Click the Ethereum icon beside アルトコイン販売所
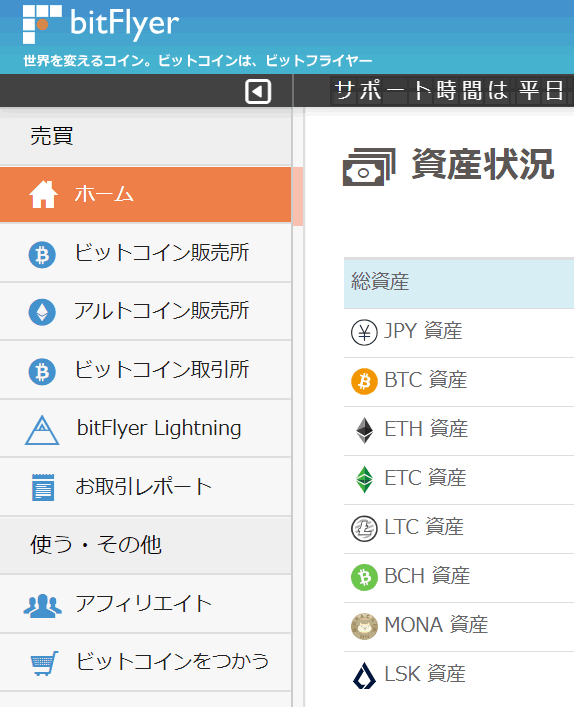The height and width of the screenshot is (707, 574). tap(42, 312)
